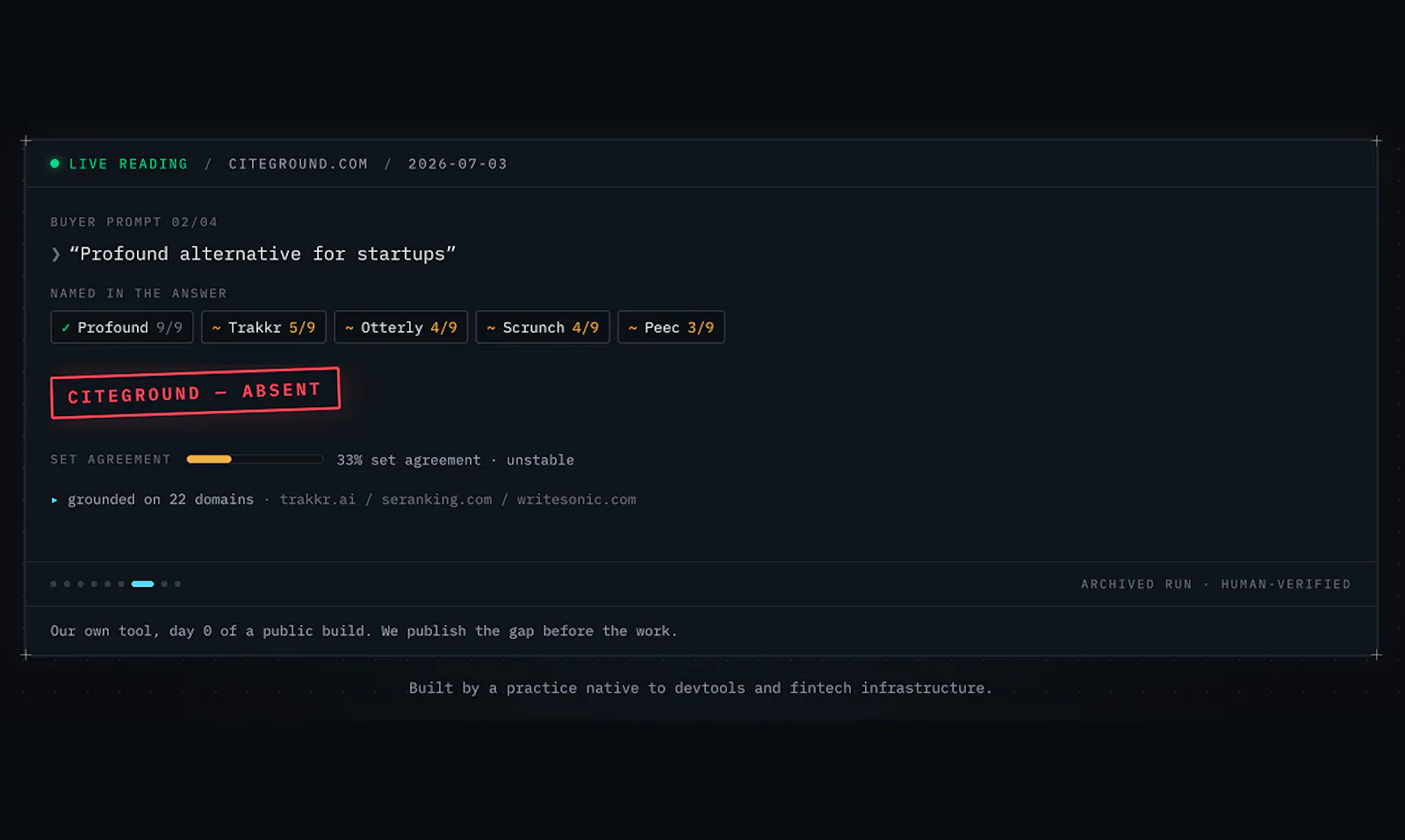This screenshot has width=1405, height=840.
Task: Click the "Profound alternative for startups" prompt
Action: click(x=263, y=255)
